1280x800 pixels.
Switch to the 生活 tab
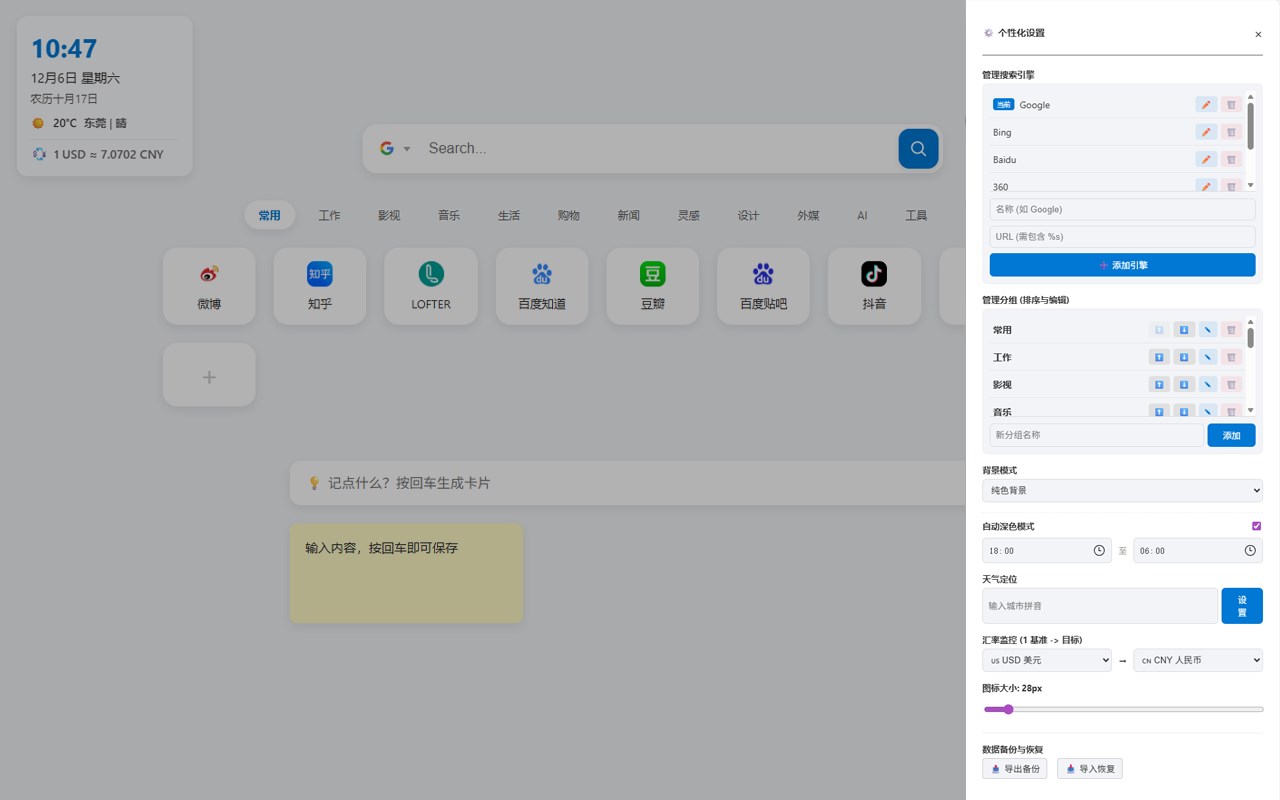coord(509,215)
